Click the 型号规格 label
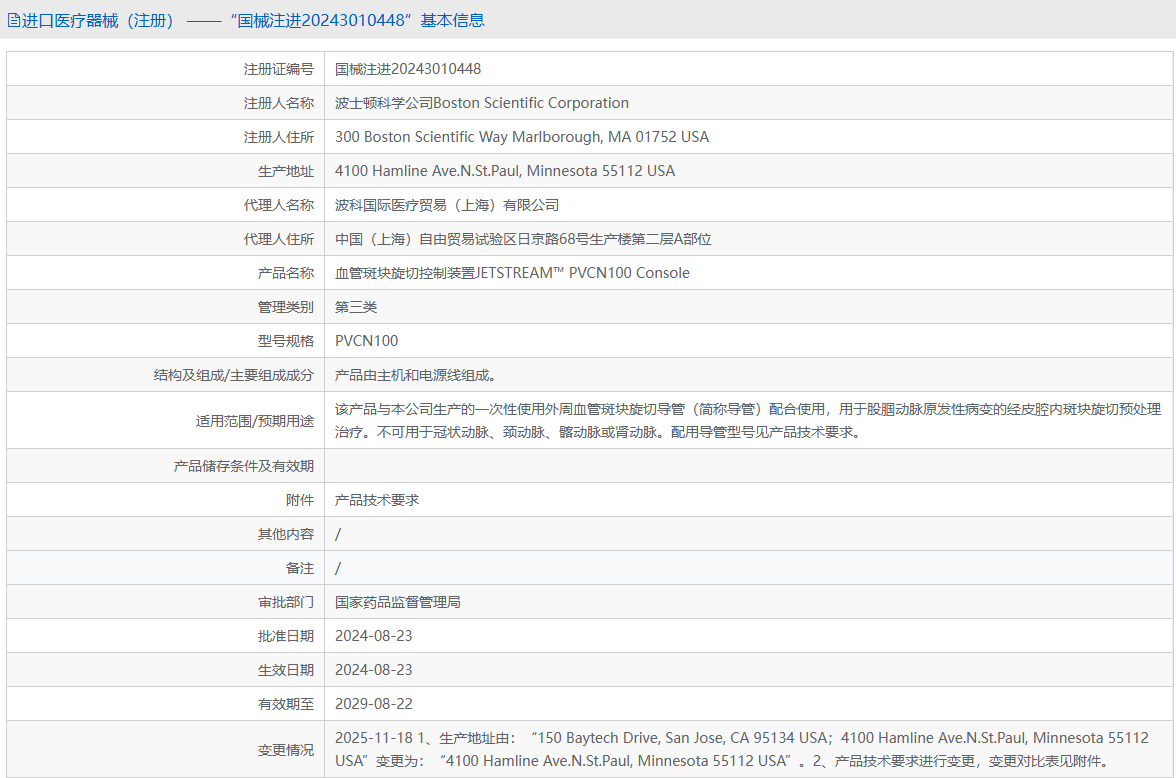 (286, 341)
